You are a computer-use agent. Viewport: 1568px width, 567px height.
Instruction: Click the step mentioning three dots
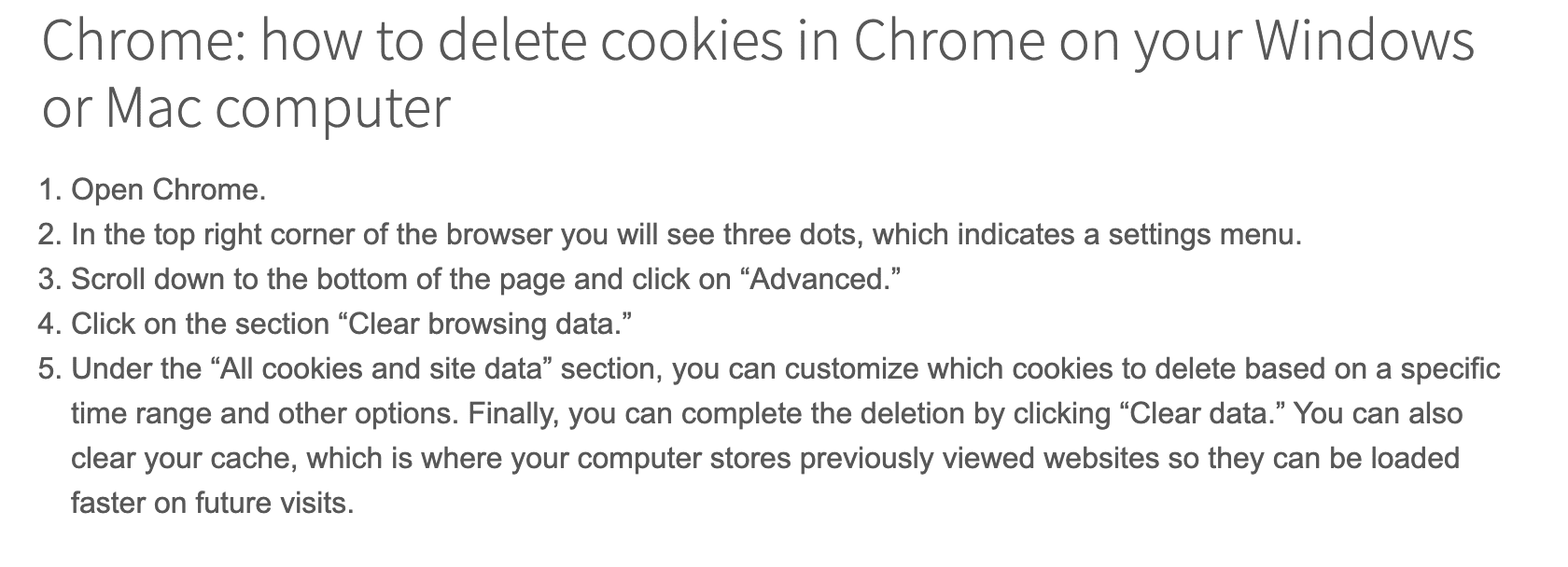[x=685, y=235]
